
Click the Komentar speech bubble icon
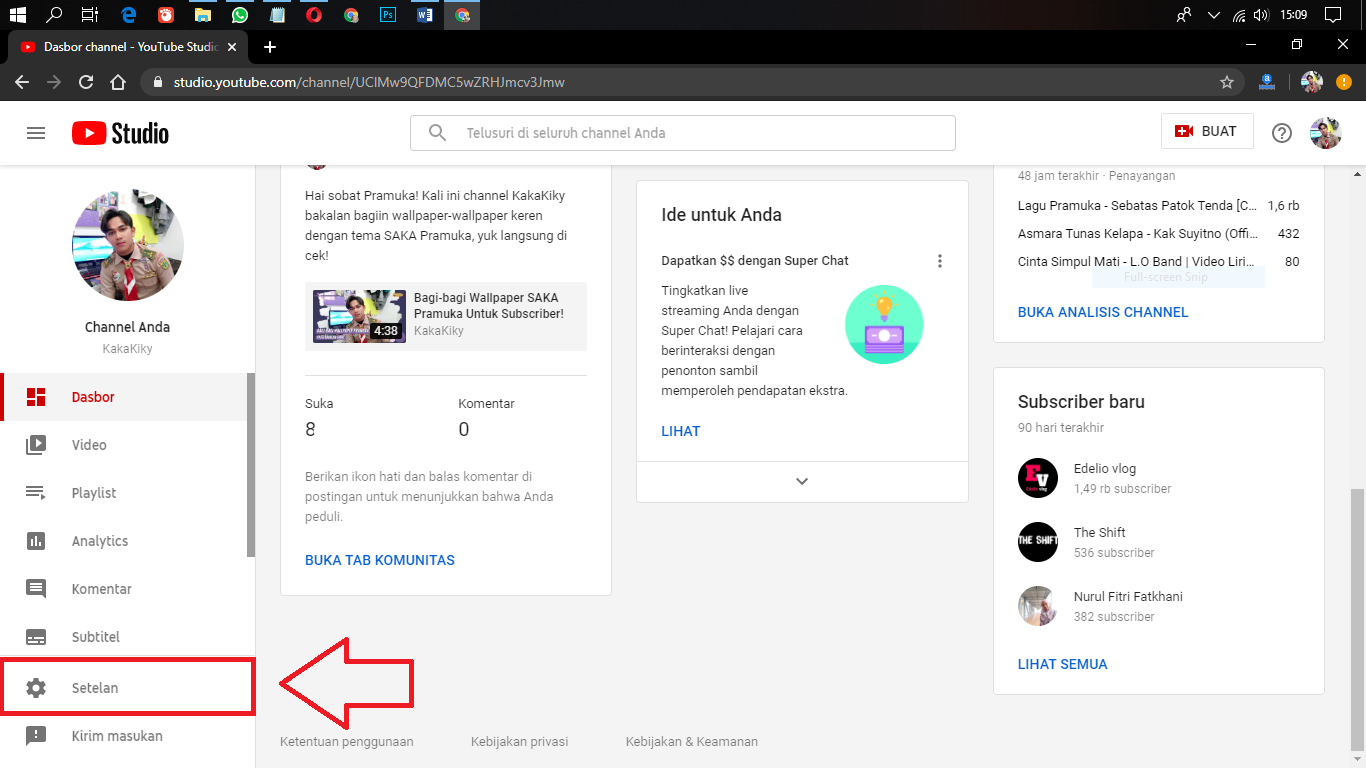pos(36,589)
